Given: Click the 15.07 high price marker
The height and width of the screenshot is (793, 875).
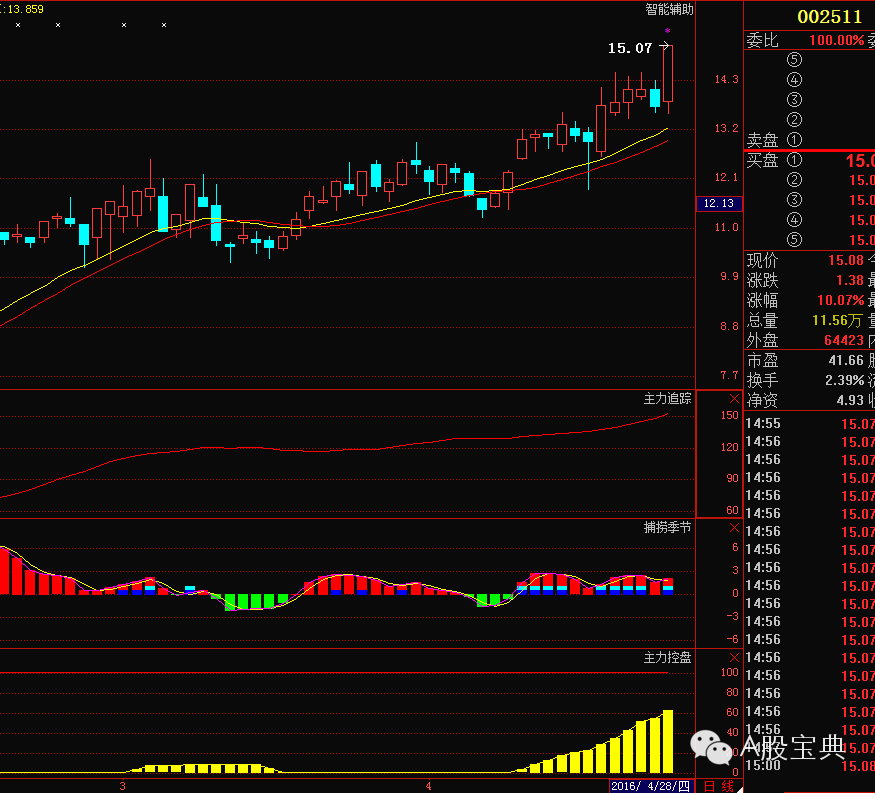Looking at the screenshot, I should (629, 47).
